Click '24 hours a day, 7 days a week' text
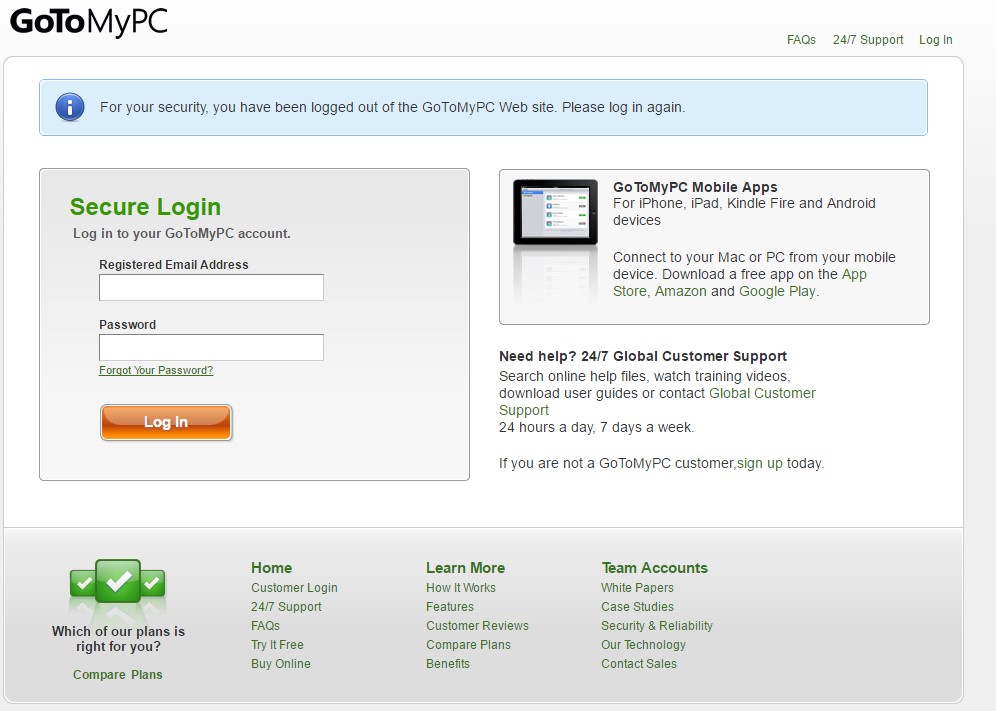Image resolution: width=996 pixels, height=711 pixels. pyautogui.click(x=596, y=427)
